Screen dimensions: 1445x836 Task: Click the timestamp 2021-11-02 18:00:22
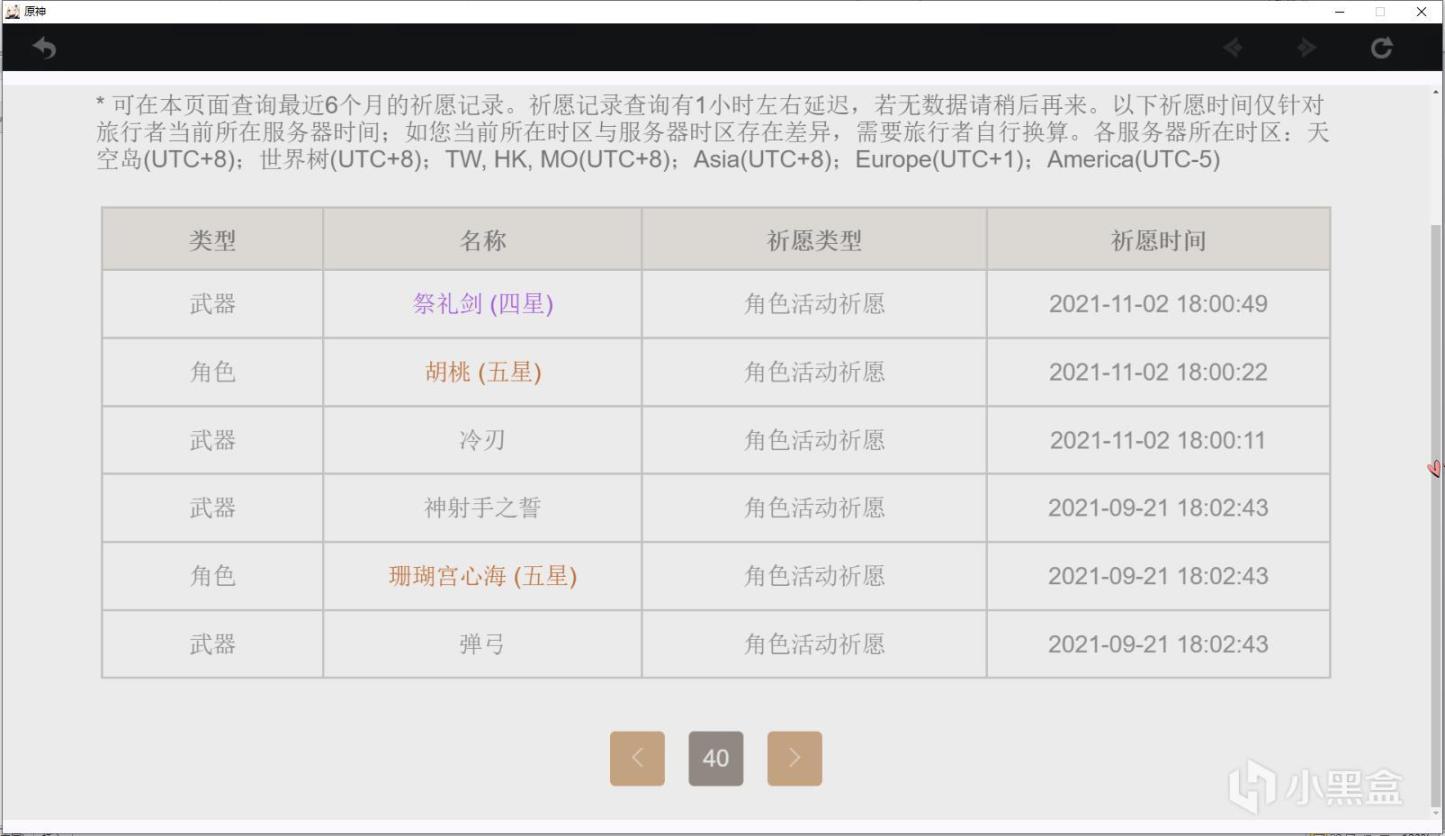click(1158, 372)
